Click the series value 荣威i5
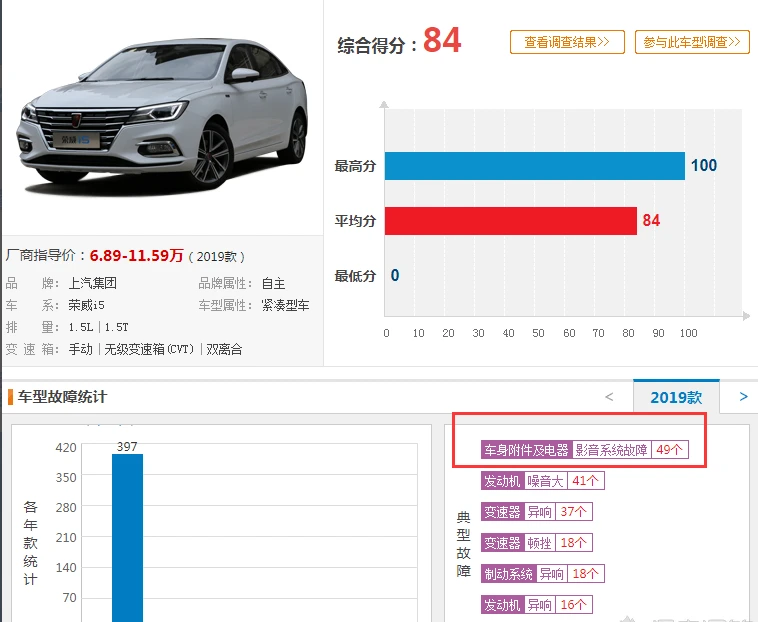Screen dimensions: 758x622 pyautogui.click(x=86, y=305)
